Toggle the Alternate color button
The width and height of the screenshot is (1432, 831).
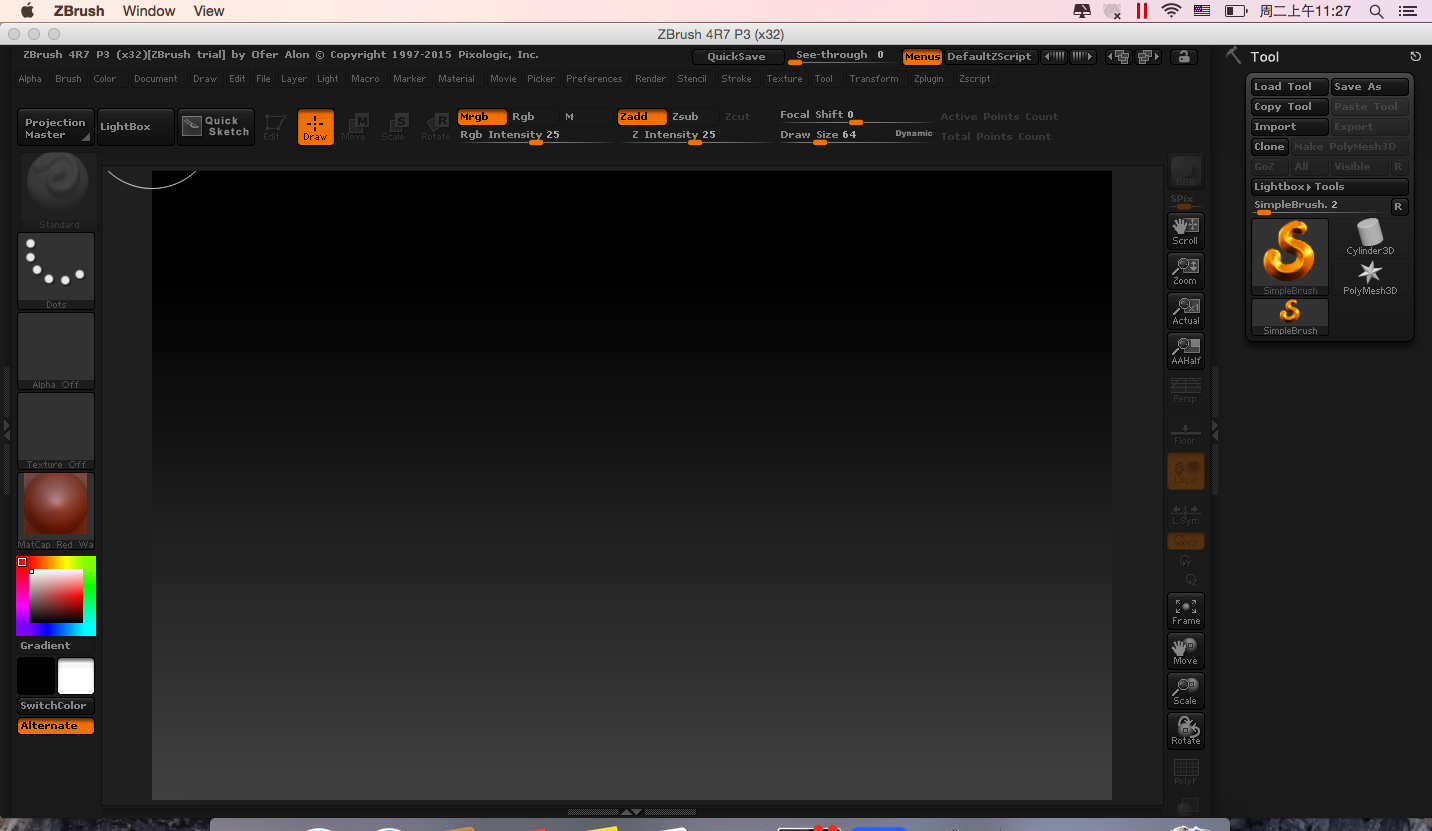point(56,726)
